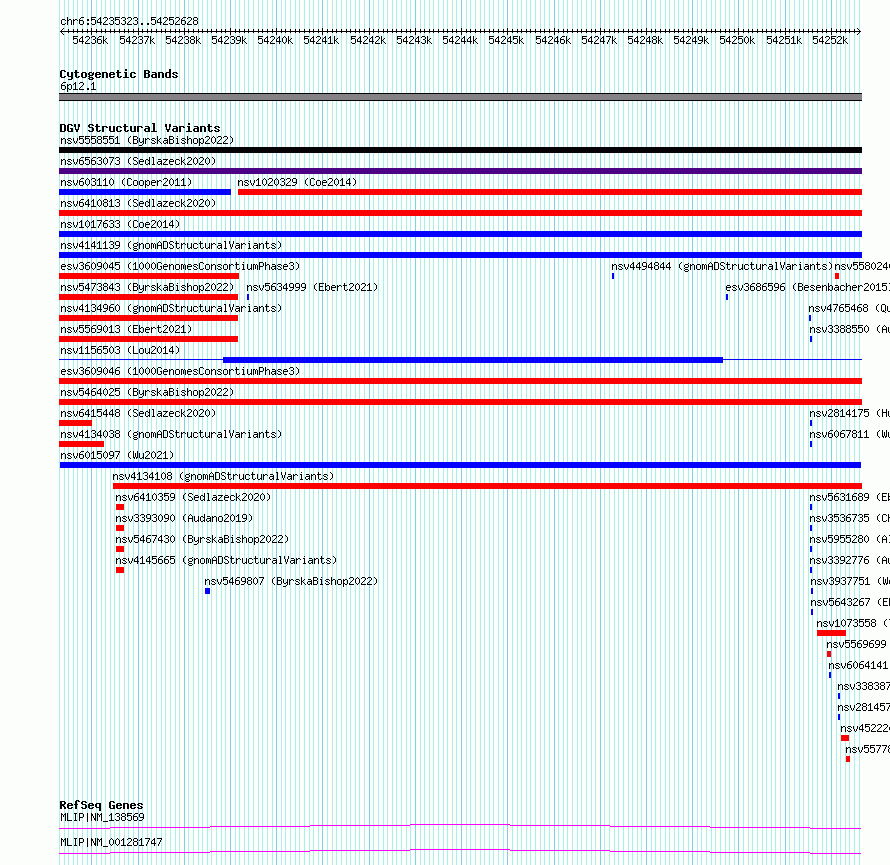Click the 54236k ruler tick label
Viewport: 890px width, 865px height.
point(90,40)
